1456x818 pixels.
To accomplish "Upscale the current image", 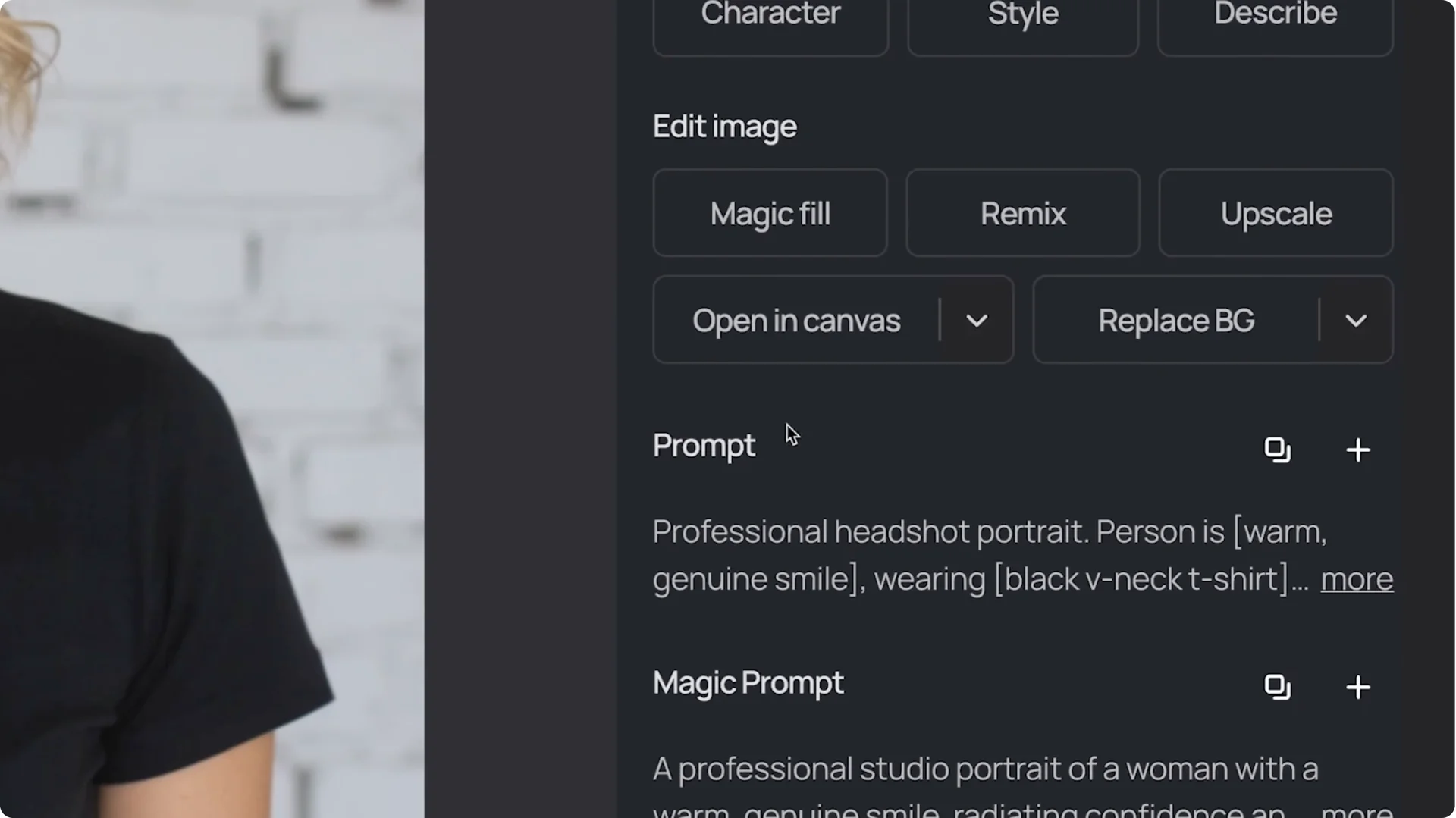I will point(1276,213).
